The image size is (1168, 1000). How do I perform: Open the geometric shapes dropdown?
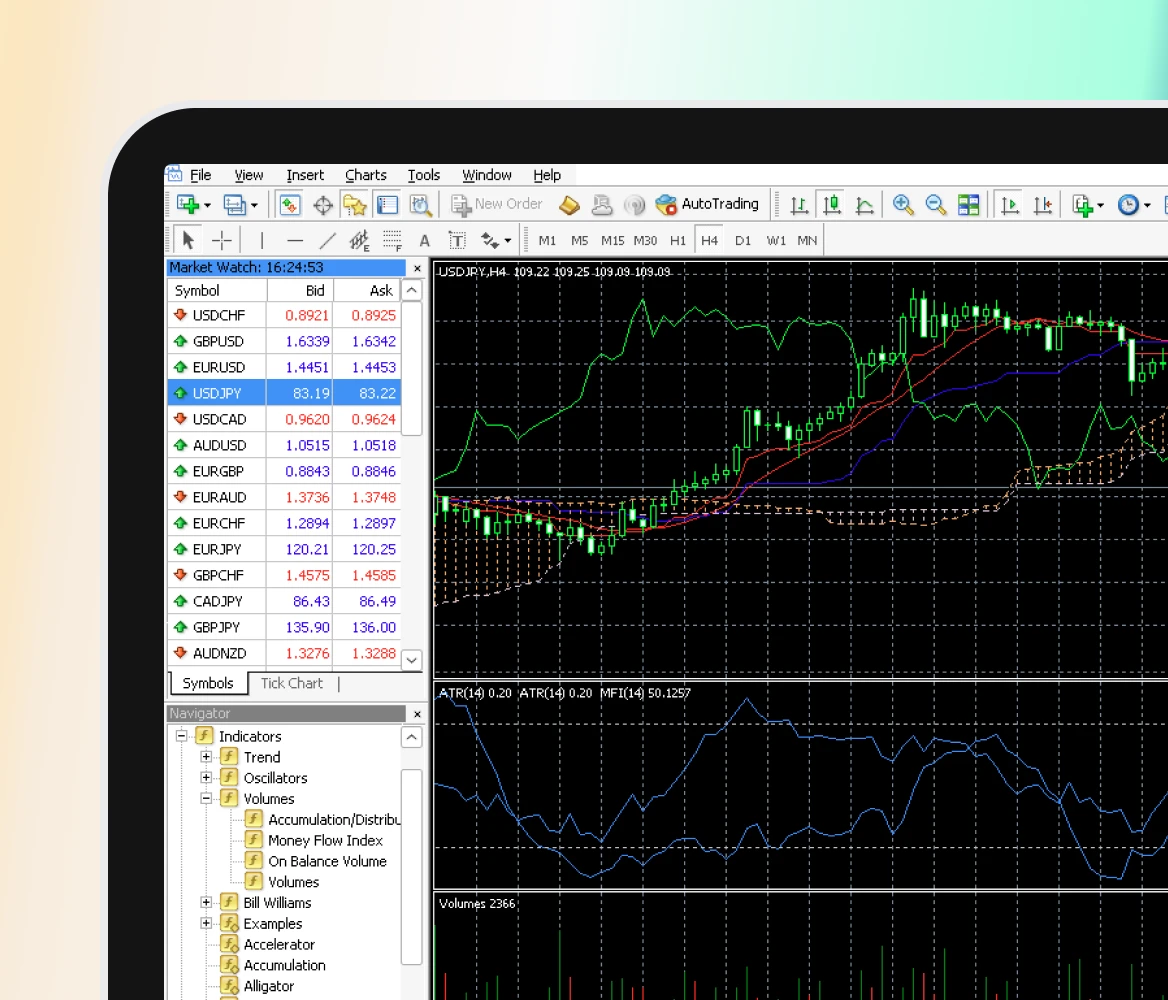[505, 240]
